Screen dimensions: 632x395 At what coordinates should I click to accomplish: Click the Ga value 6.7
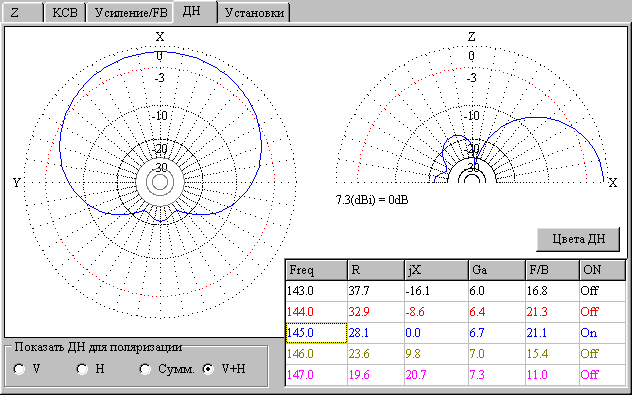pyautogui.click(x=497, y=333)
